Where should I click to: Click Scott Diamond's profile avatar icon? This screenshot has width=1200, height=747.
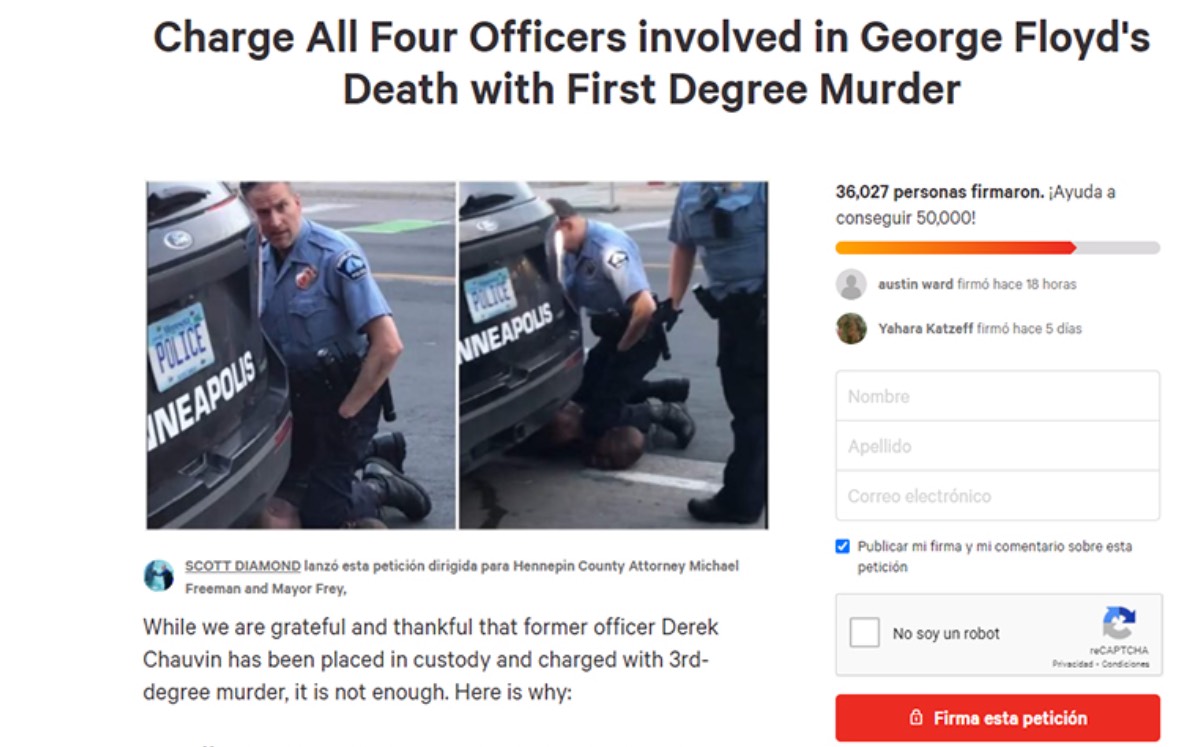(158, 576)
